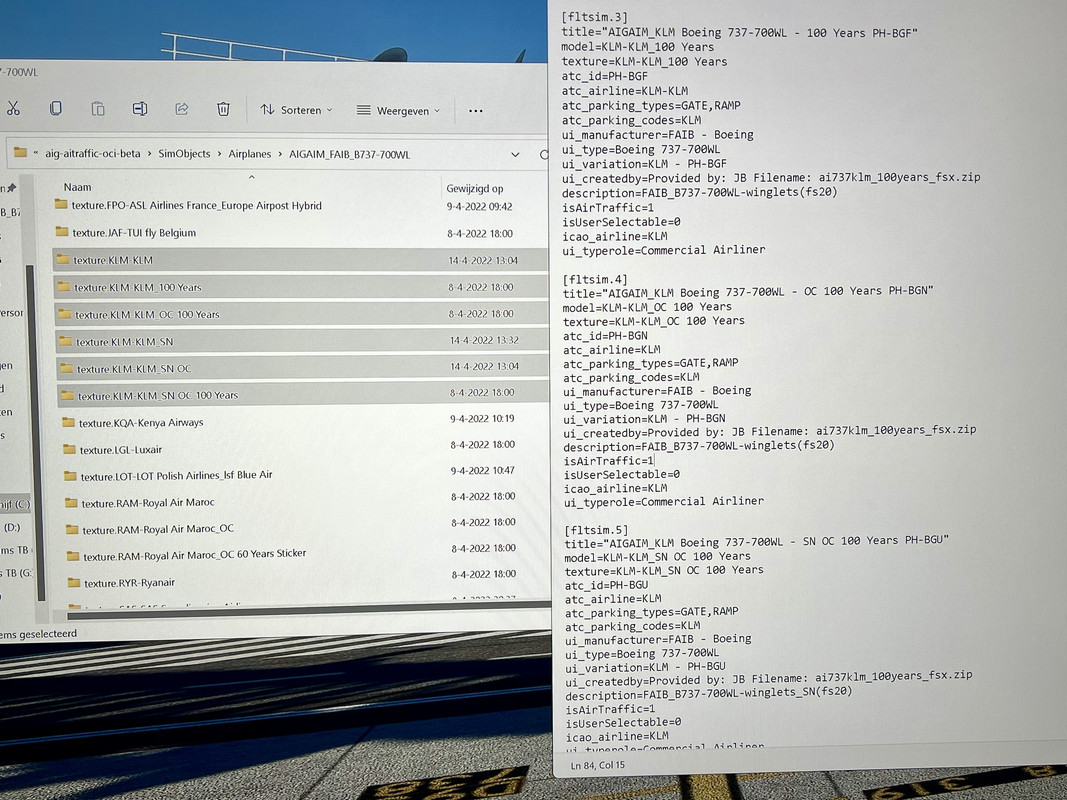Click date 14-4-2022 13:32 of KLM_SN folder

[x=485, y=340]
